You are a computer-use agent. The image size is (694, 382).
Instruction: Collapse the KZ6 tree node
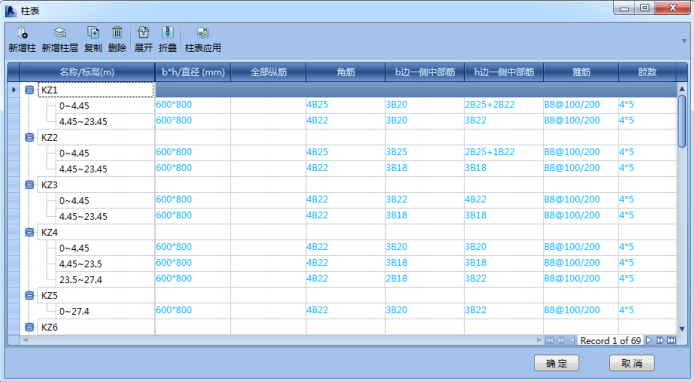coord(30,327)
